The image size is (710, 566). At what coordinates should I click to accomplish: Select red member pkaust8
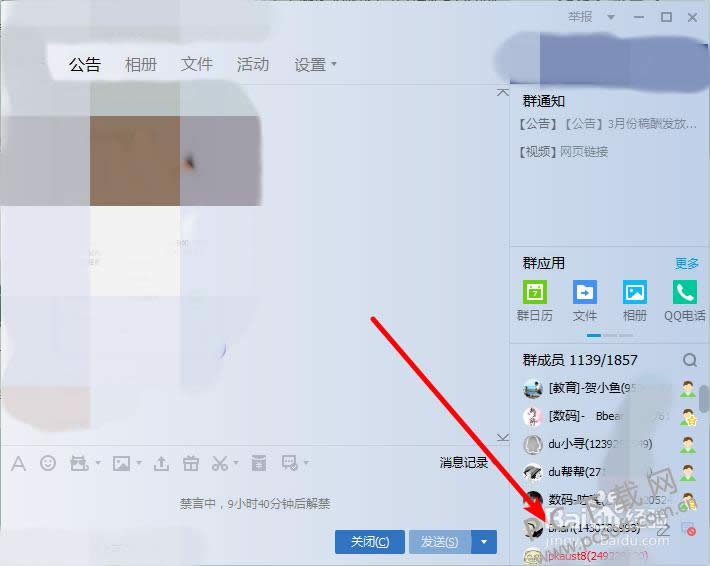(x=609, y=556)
